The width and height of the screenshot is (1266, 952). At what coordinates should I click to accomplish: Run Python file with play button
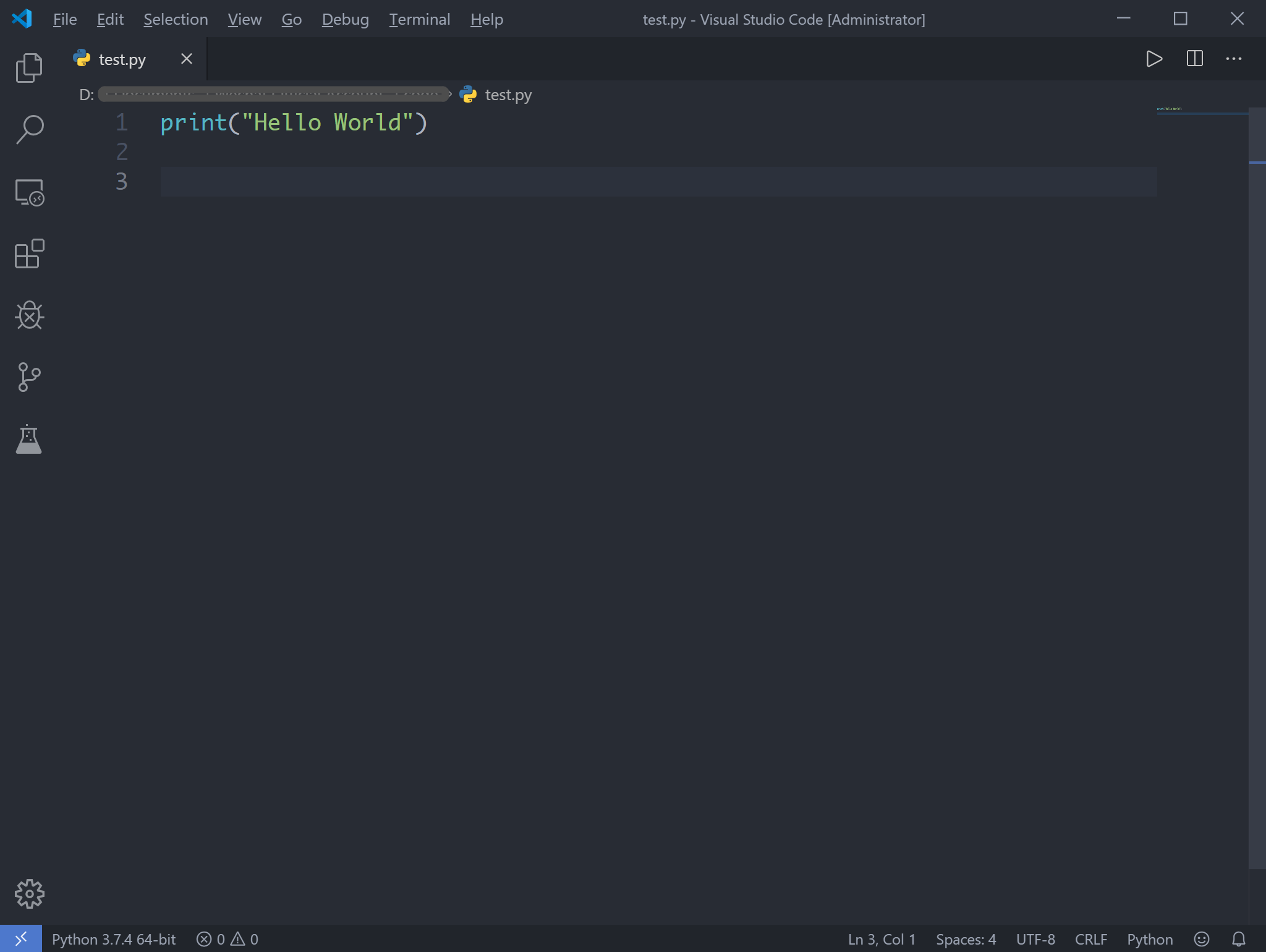click(1154, 59)
